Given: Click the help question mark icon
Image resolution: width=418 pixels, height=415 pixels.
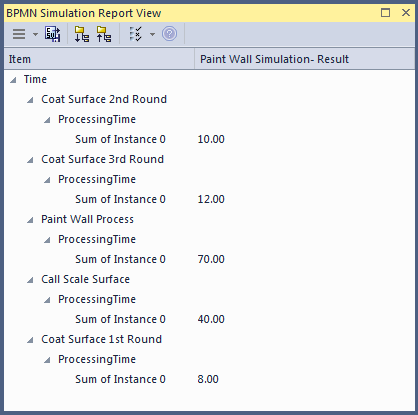Looking at the screenshot, I should pos(169,34).
